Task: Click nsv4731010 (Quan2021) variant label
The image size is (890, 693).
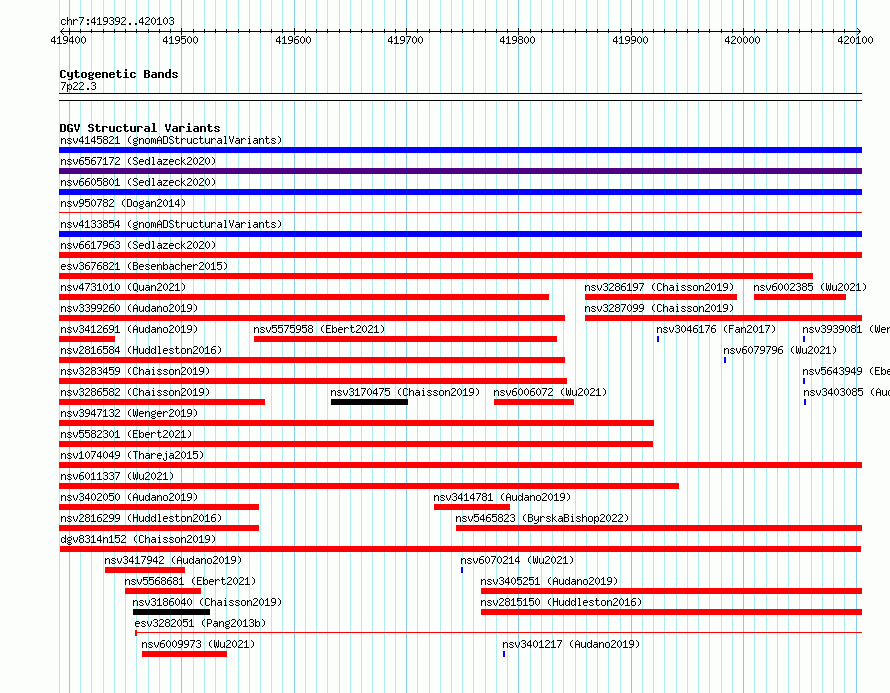Action: (x=123, y=287)
